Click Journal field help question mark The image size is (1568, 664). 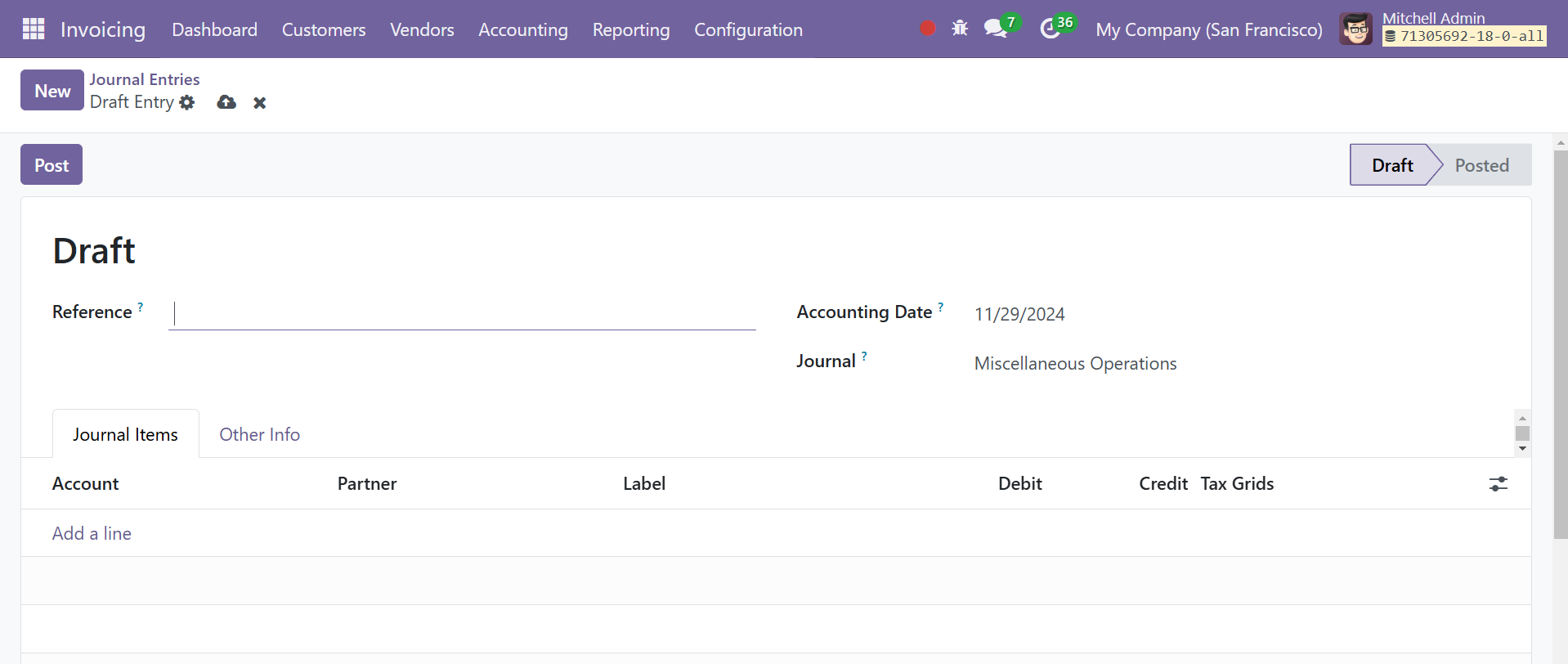pos(864,356)
